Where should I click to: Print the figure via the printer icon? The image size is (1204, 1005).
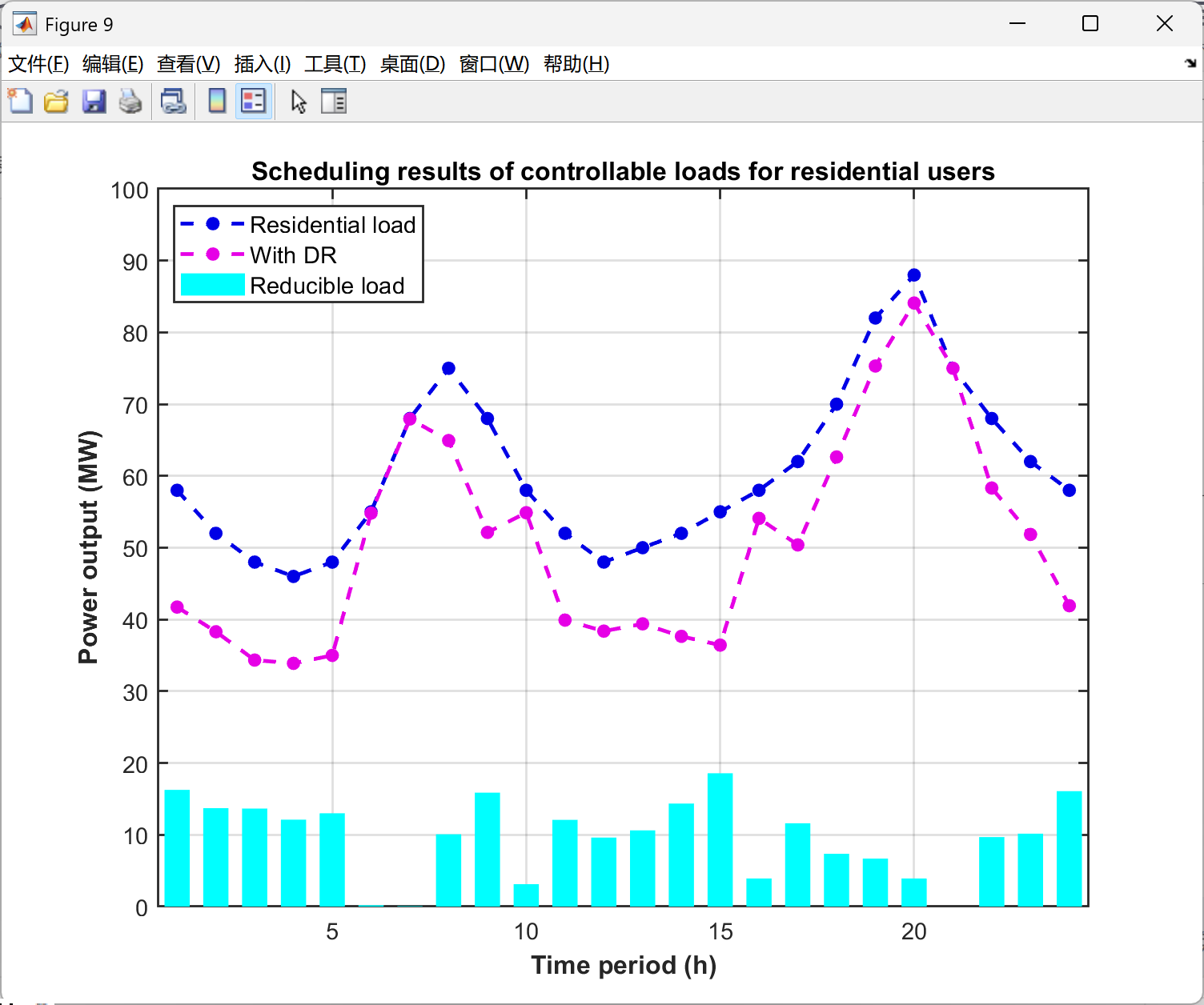[x=130, y=102]
